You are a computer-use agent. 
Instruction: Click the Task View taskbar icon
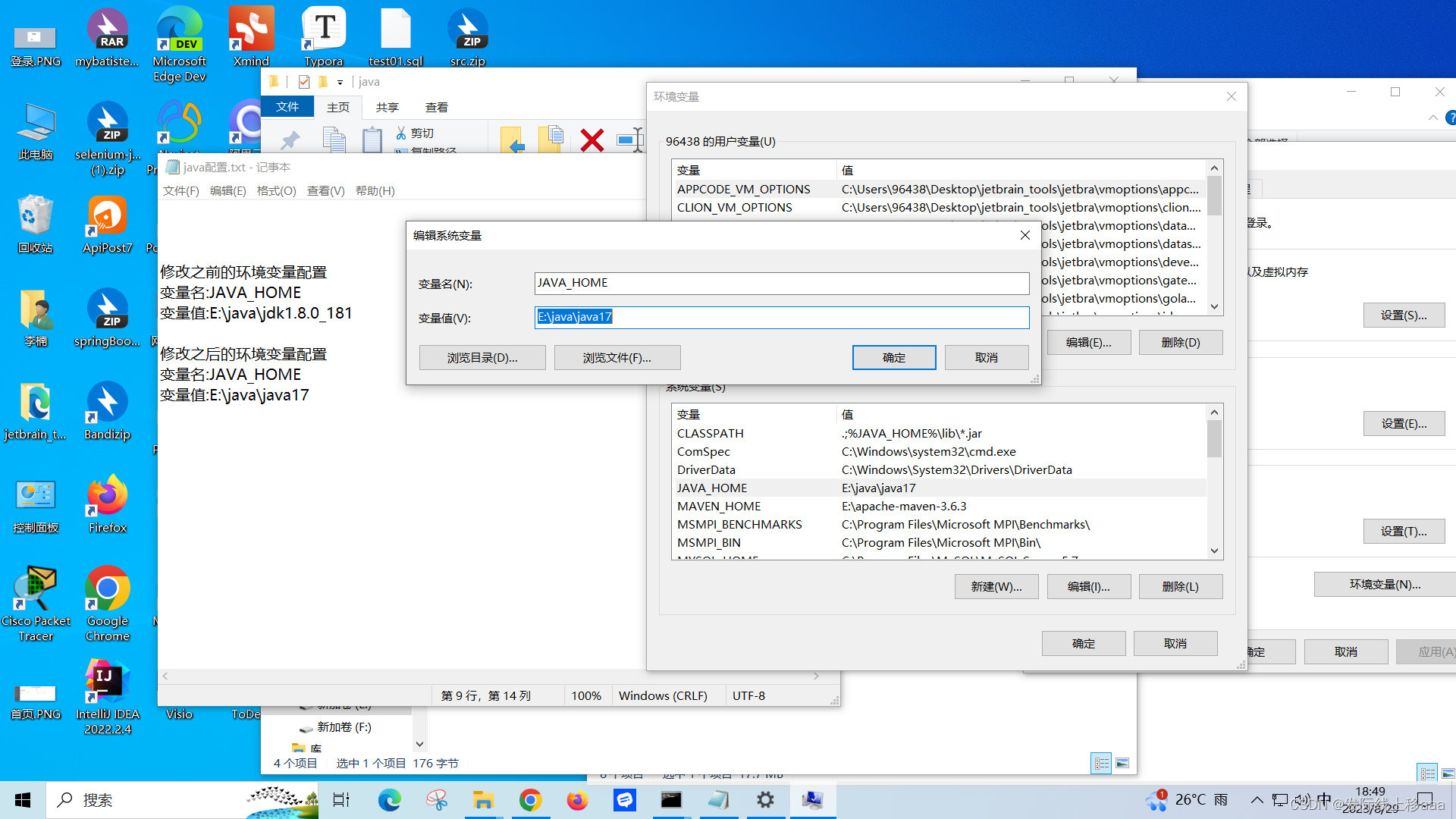pyautogui.click(x=342, y=800)
